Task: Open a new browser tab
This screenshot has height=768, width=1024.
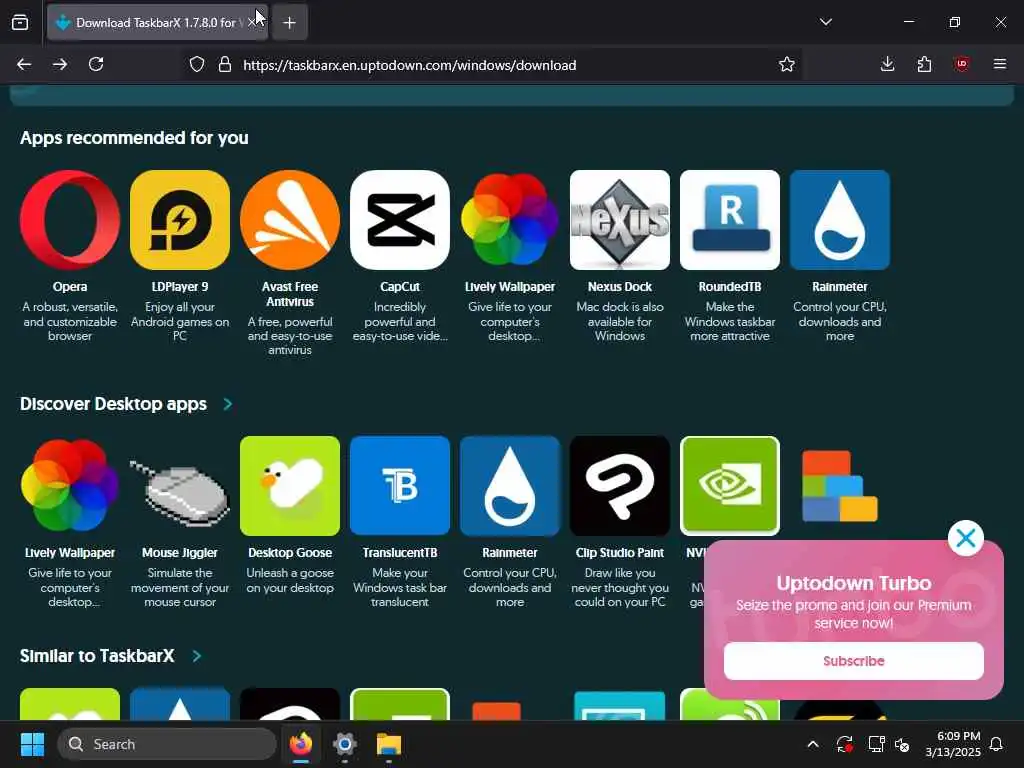Action: coord(289,23)
